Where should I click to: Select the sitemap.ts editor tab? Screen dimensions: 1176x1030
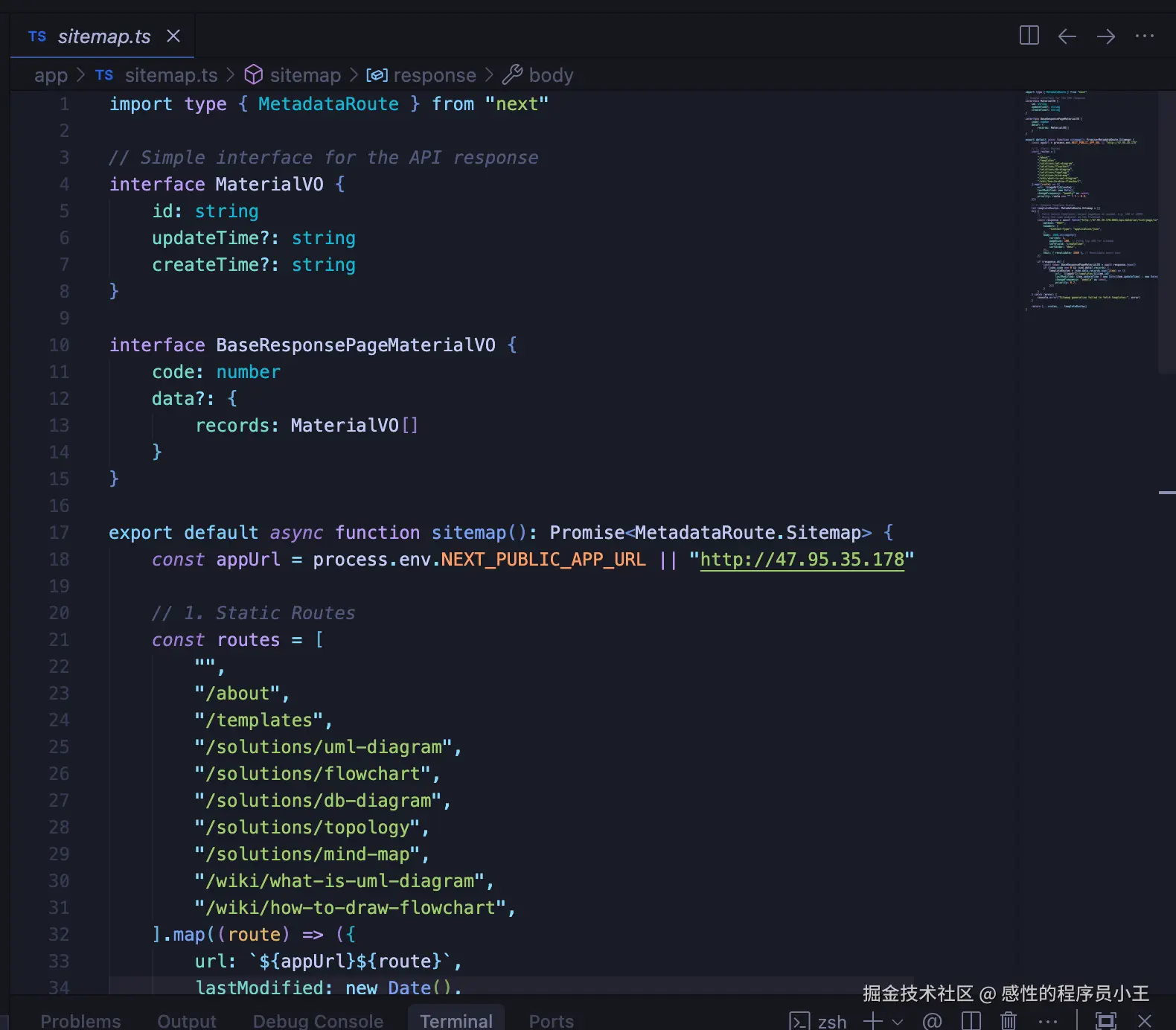(103, 36)
